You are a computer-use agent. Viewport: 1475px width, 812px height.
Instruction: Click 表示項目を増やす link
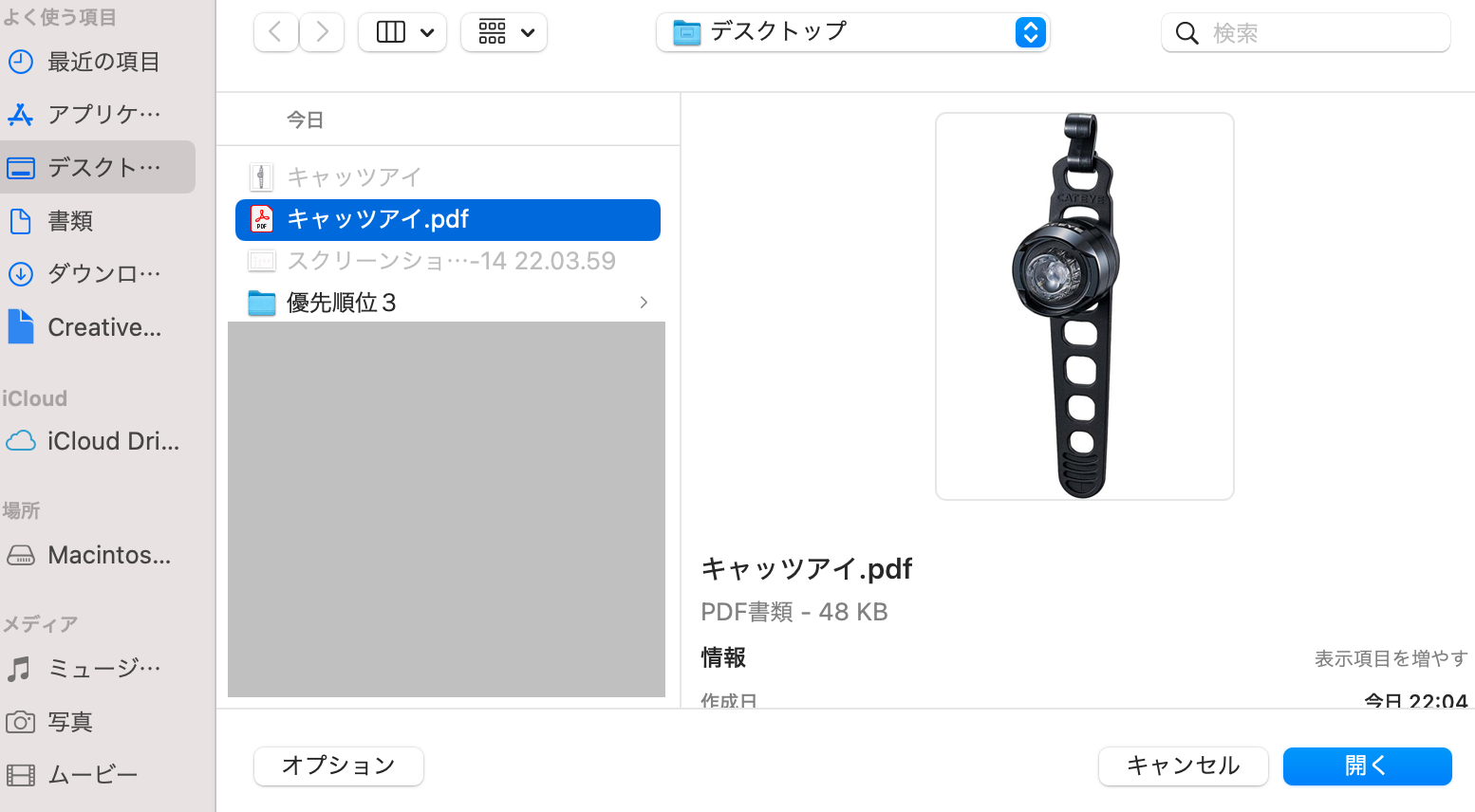[x=1391, y=658]
